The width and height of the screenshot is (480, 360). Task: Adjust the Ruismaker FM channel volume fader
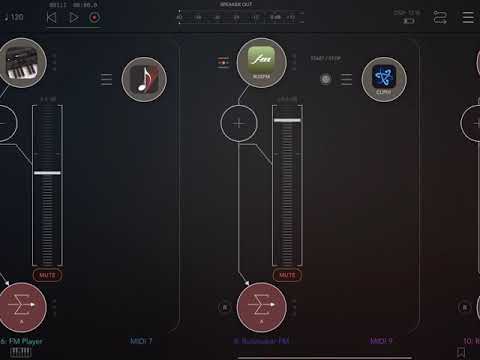pyautogui.click(x=287, y=120)
